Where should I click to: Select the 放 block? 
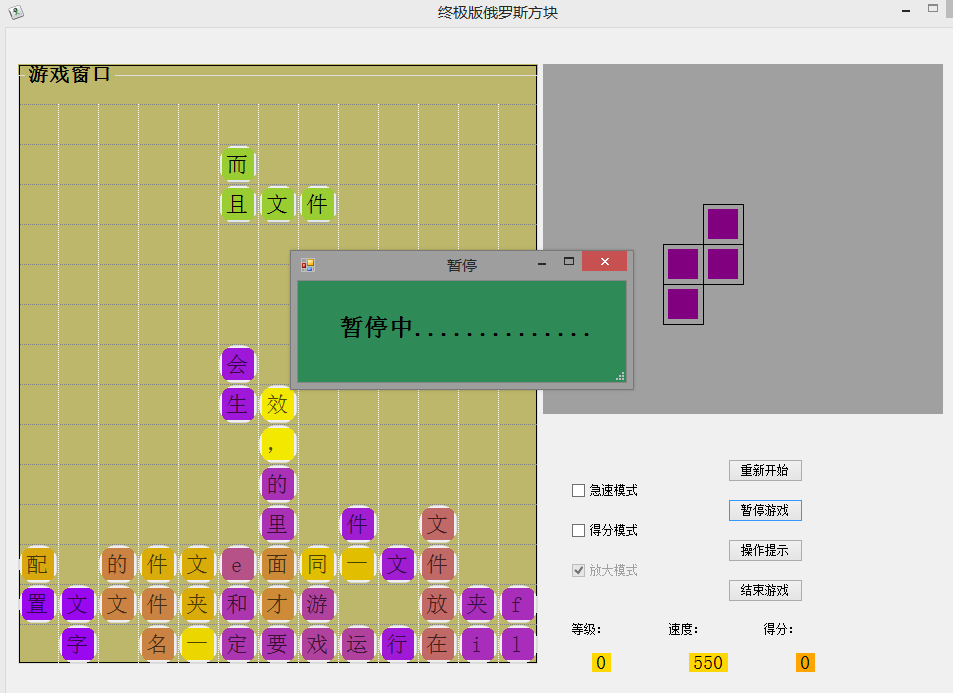(x=438, y=604)
